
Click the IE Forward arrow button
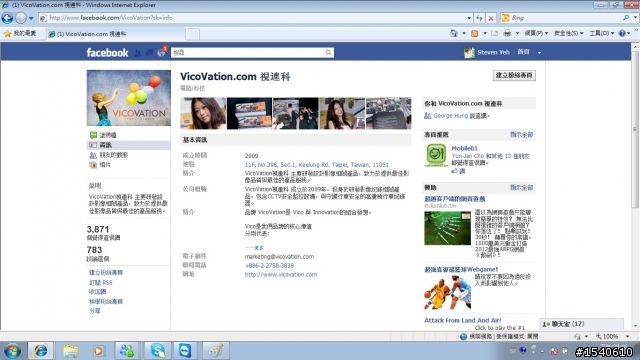coord(20,18)
